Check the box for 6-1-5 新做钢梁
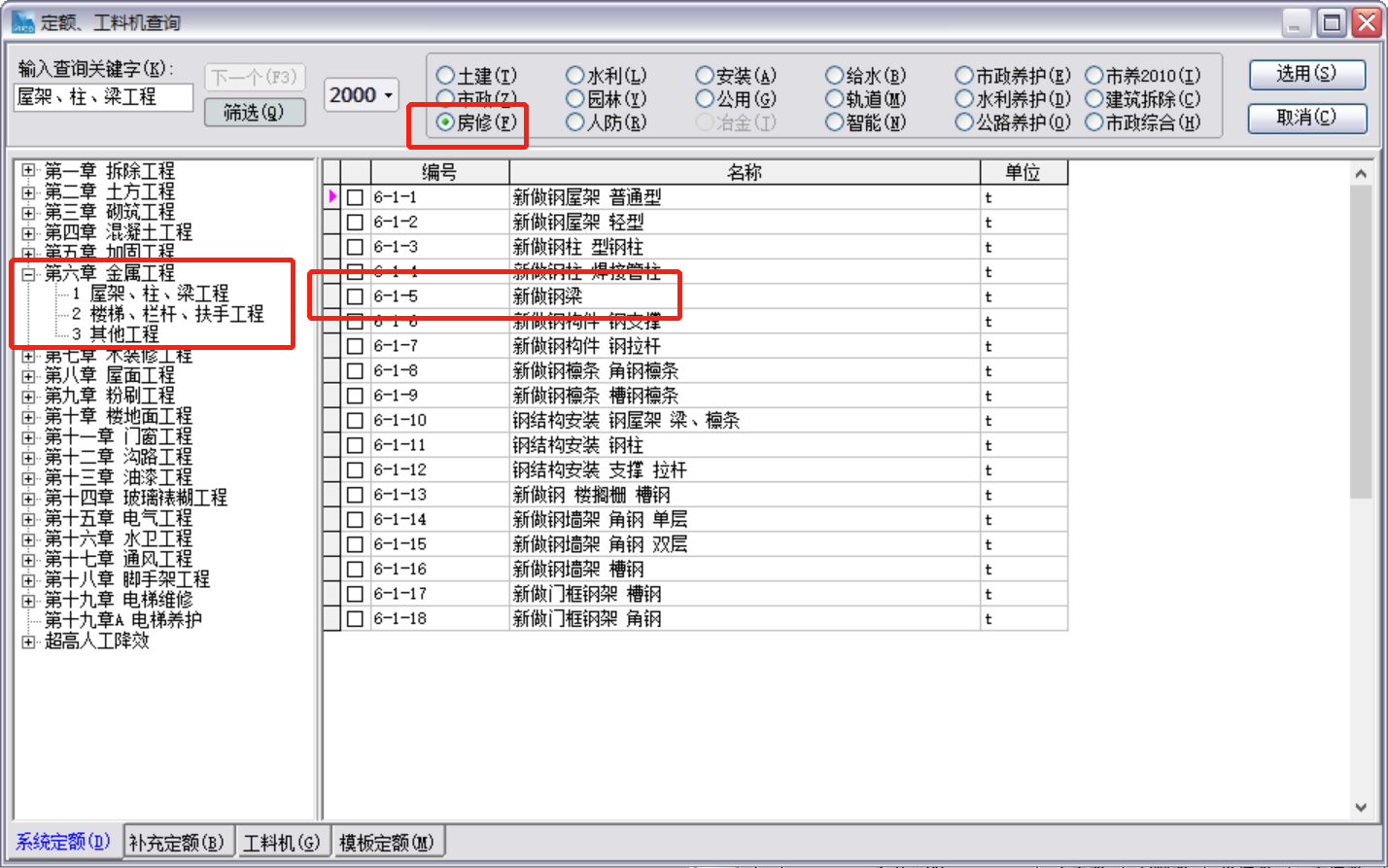This screenshot has width=1388, height=868. [x=356, y=296]
